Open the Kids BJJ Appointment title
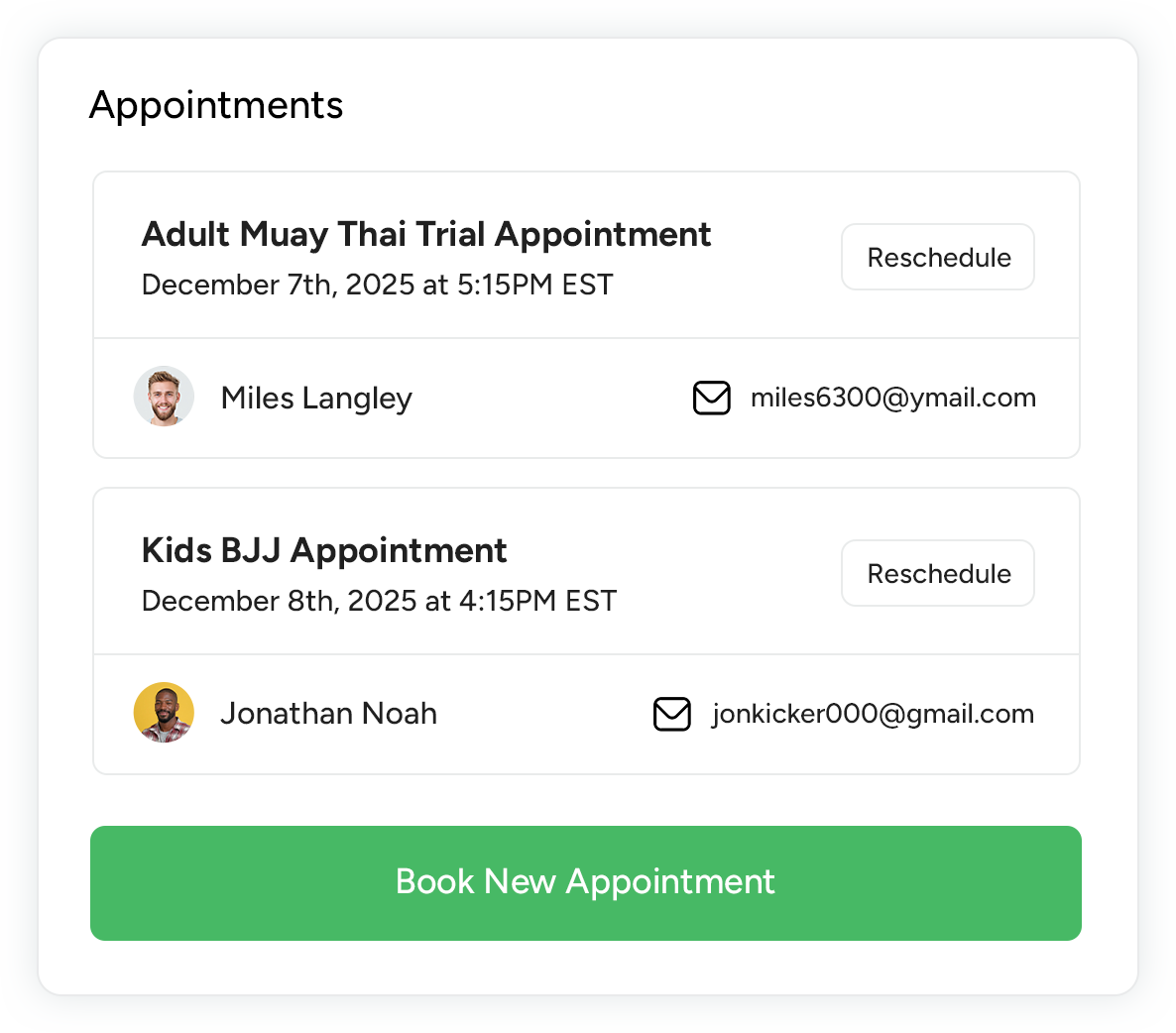1176x1033 pixels. [324, 551]
